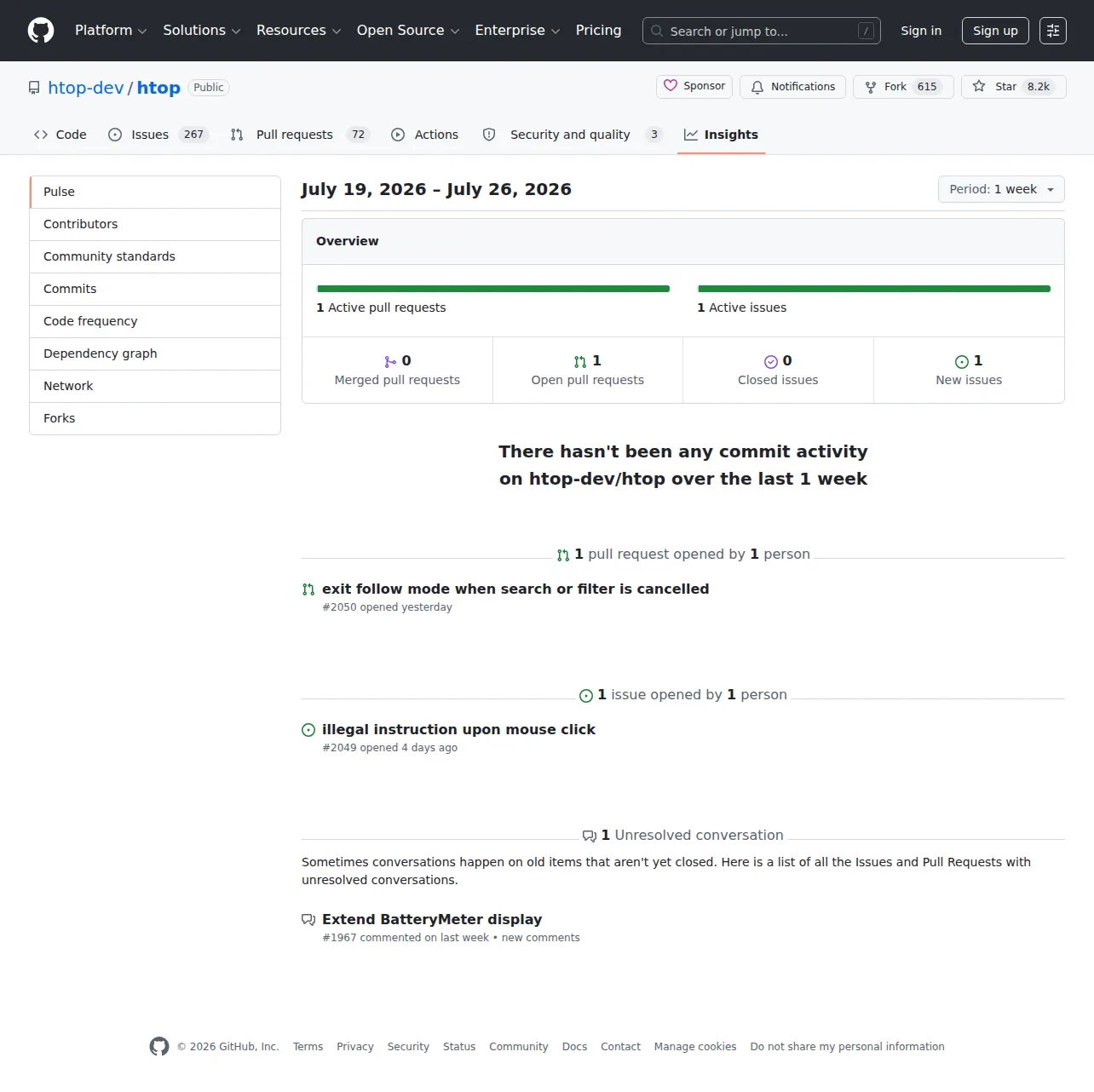Open 'illegal instruction upon mouse click' issue
Image resolution: width=1094 pixels, height=1092 pixels.
coord(458,729)
